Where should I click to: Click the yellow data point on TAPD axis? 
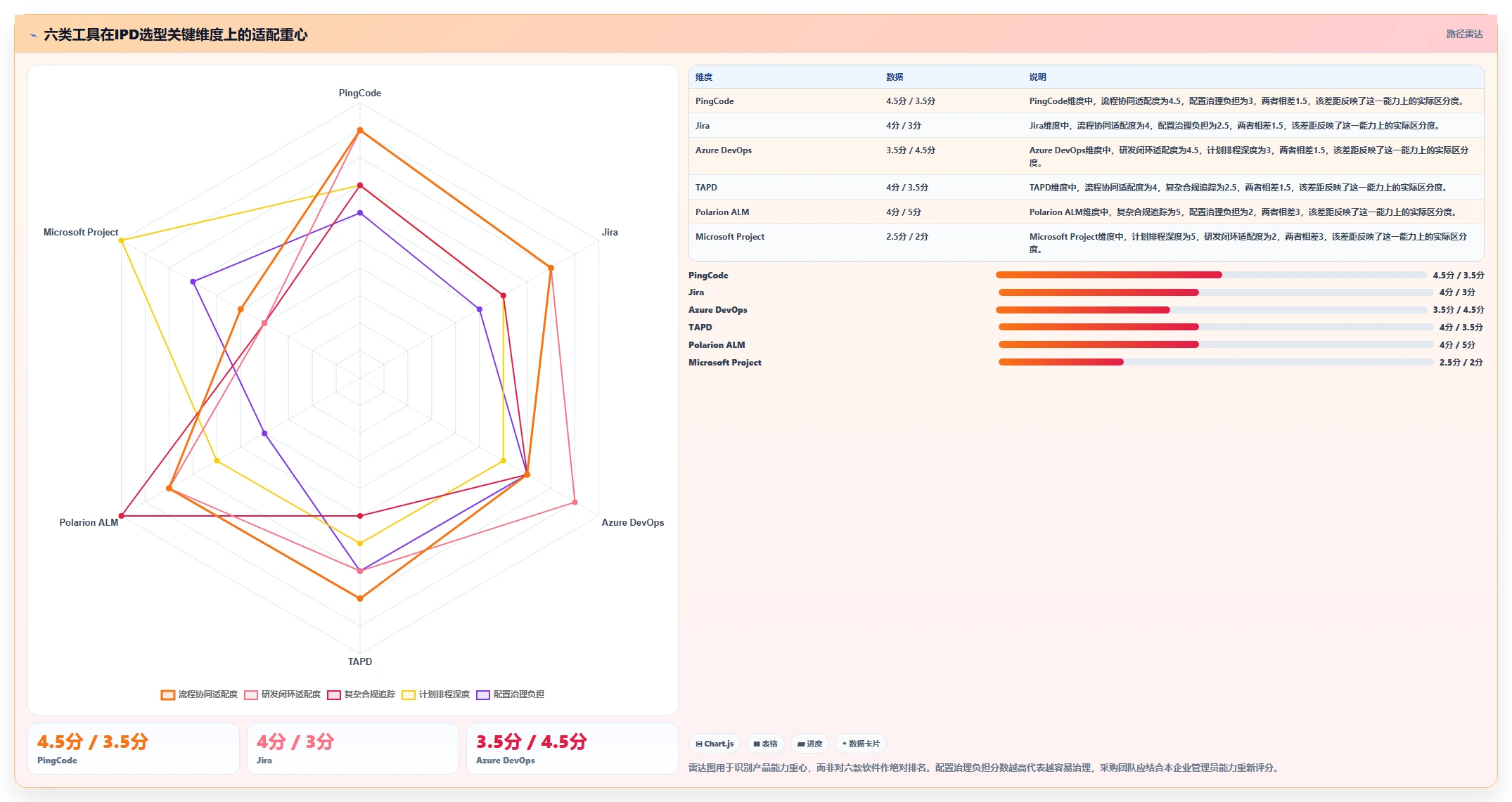[x=360, y=543]
